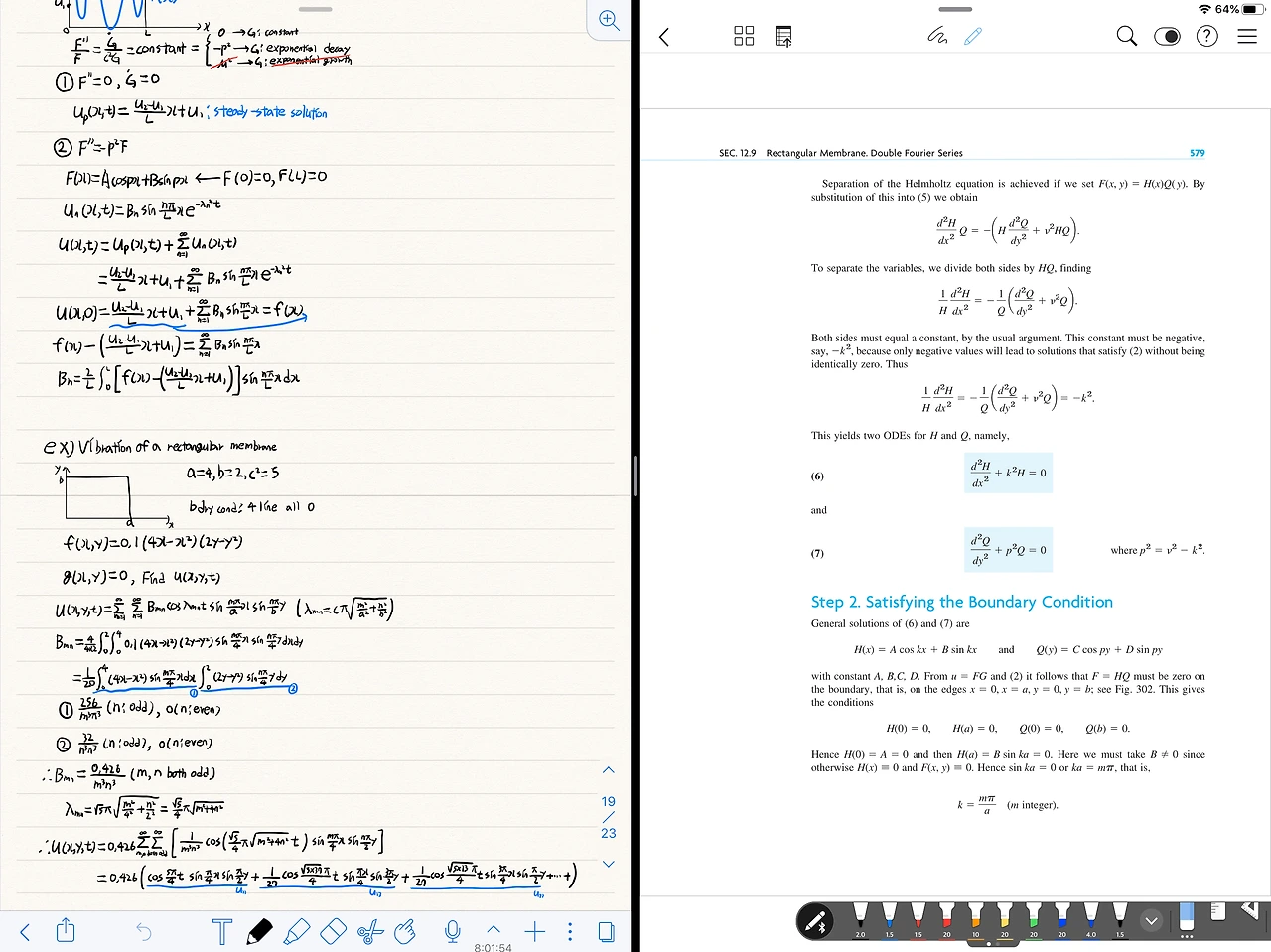Viewport: 1271px width, 952px height.
Task: Tap the battery indicator in the status bar
Action: pyautogui.click(x=1254, y=9)
